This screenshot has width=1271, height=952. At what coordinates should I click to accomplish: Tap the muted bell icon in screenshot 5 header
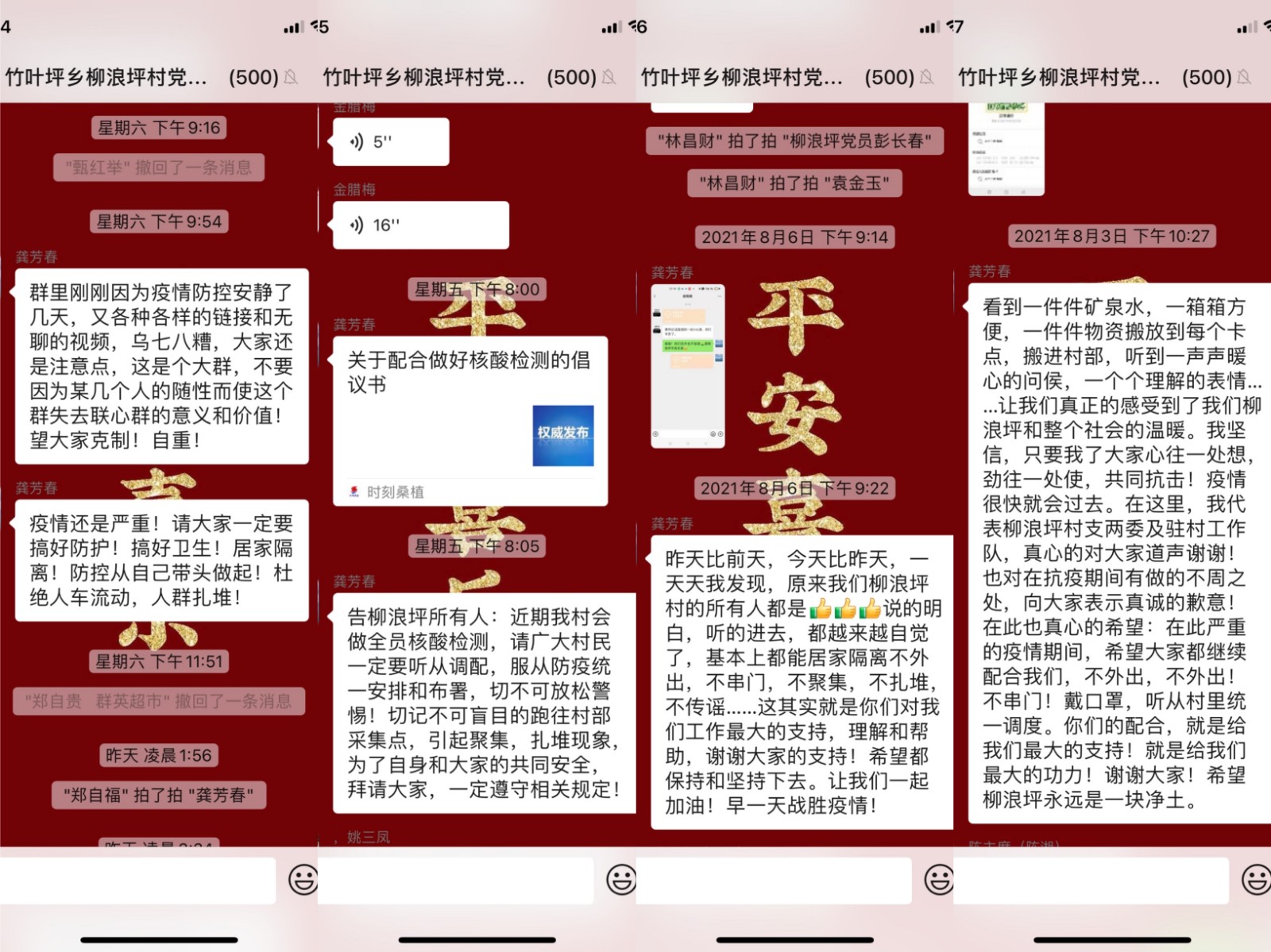[x=609, y=77]
